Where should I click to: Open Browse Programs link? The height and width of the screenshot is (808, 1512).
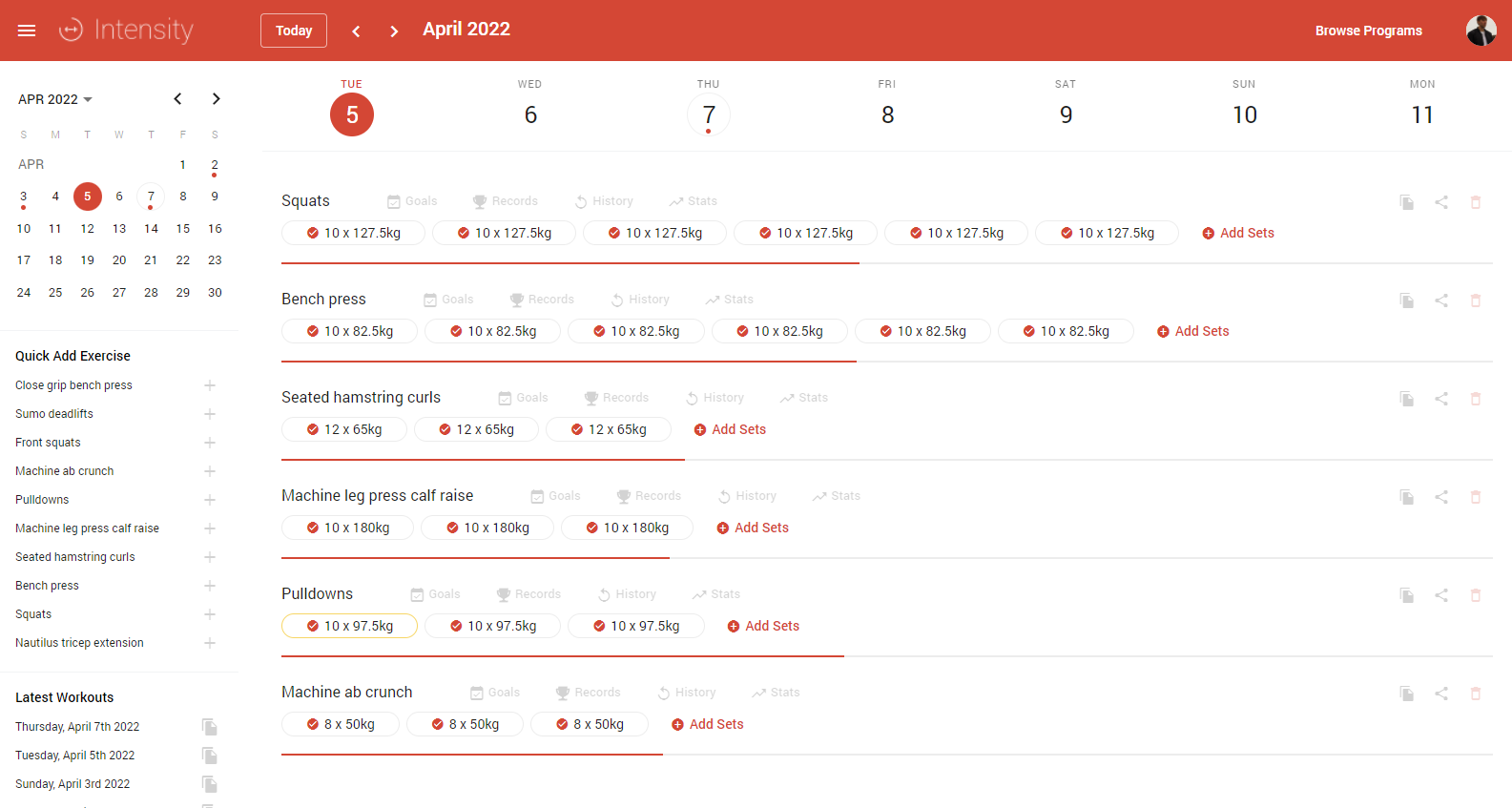coord(1368,31)
